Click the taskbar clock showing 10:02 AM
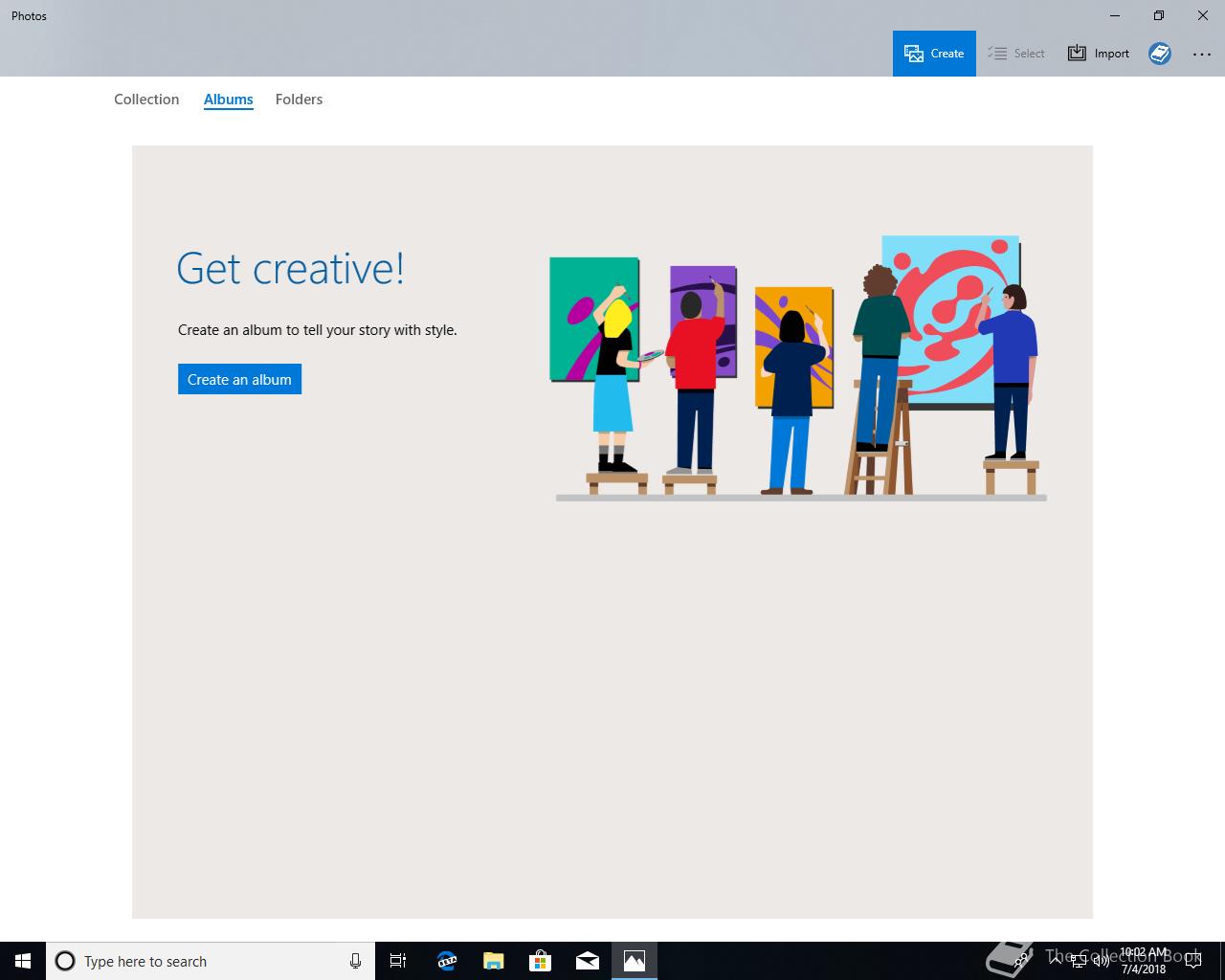The image size is (1225, 980). point(1144,961)
